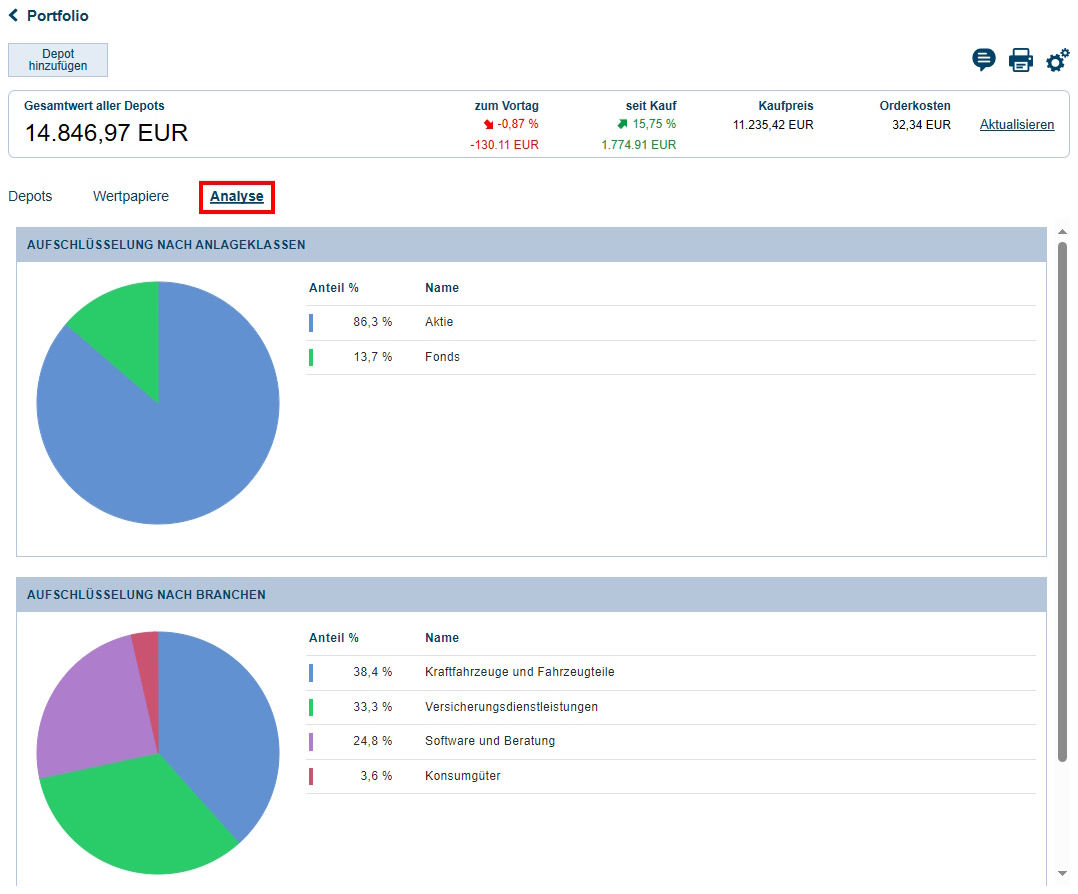The image size is (1078, 894).
Task: Open the Wertpapiere tab
Action: pyautogui.click(x=131, y=197)
